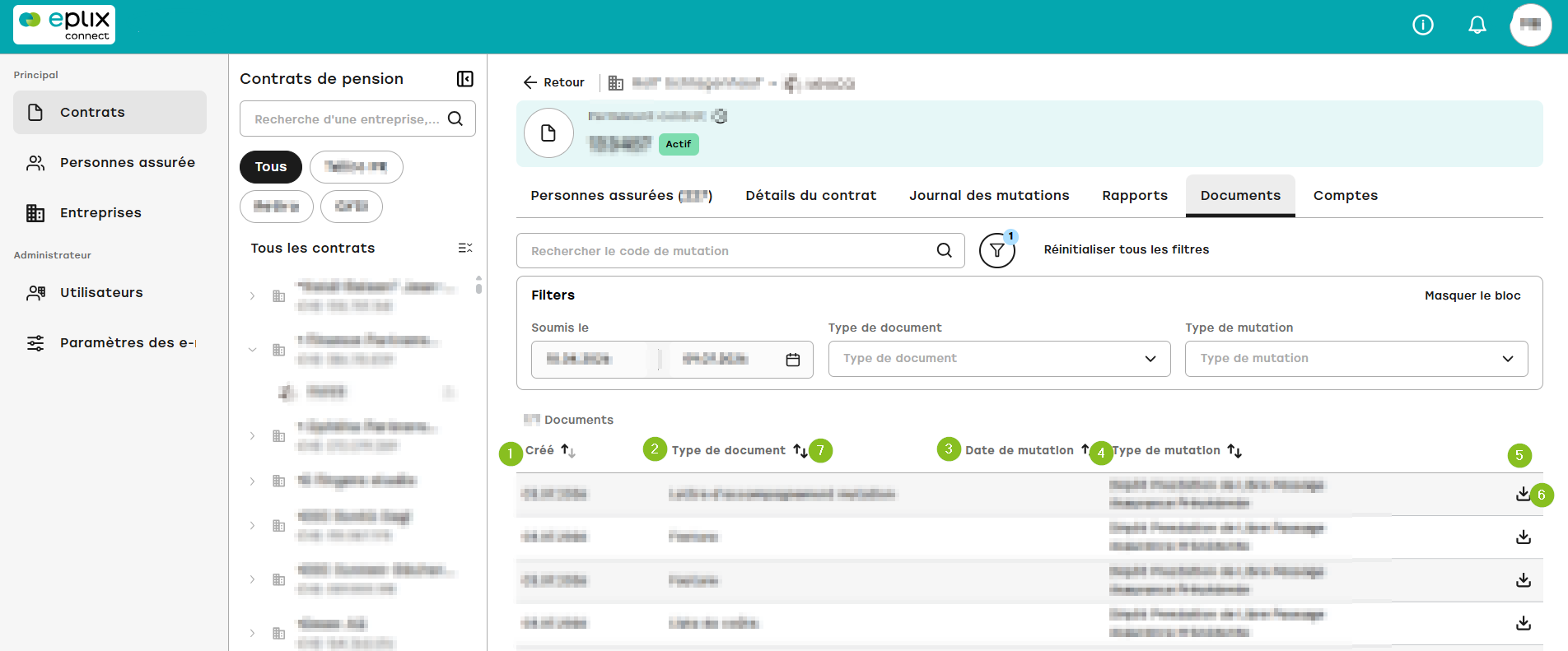Open the information icon in header
Image resolution: width=1568 pixels, height=651 pixels.
[x=1423, y=26]
